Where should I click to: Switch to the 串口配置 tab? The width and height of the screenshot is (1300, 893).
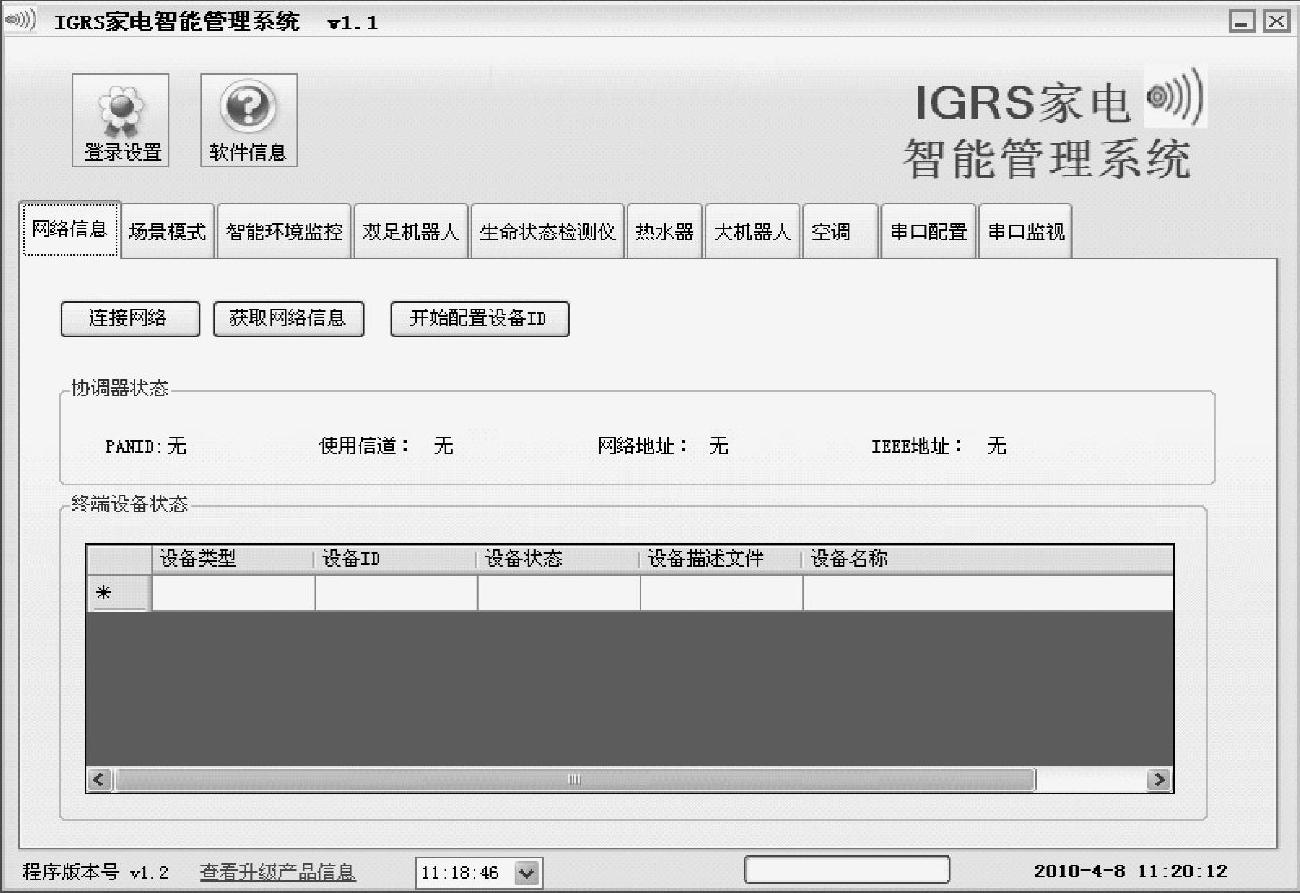point(929,232)
